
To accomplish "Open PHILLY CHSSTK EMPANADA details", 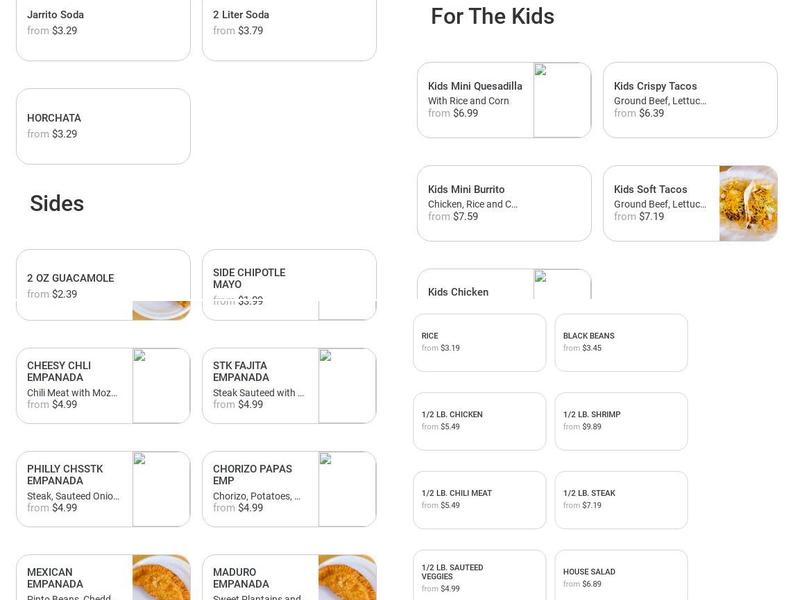I will 75,489.
